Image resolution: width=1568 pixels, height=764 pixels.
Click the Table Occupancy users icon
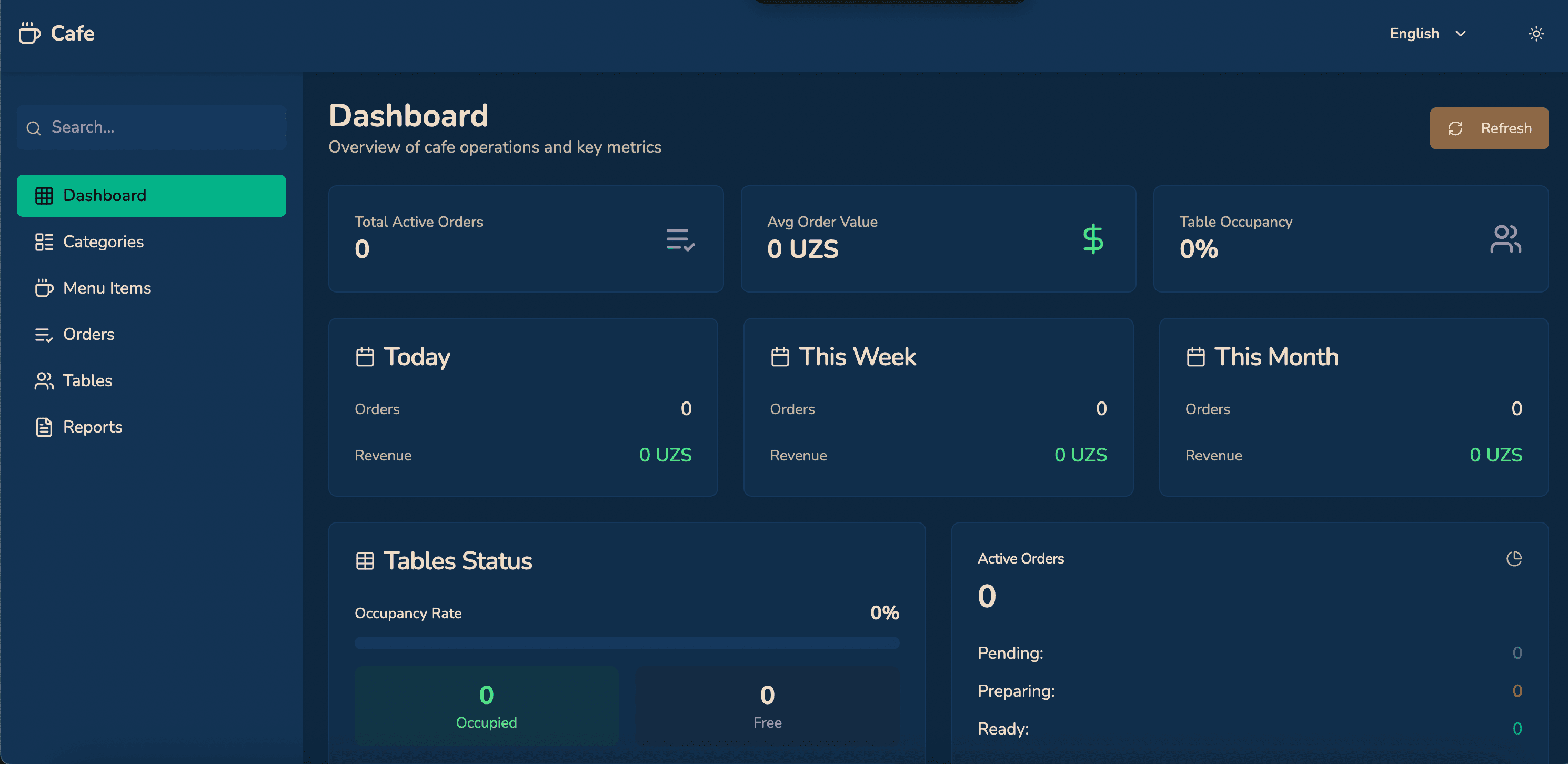1505,239
